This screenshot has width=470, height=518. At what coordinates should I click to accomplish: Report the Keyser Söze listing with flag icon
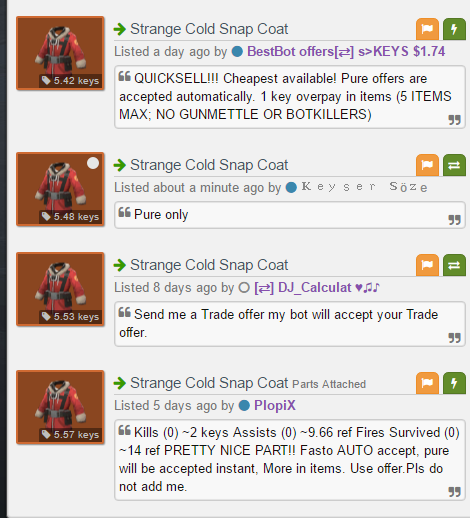[x=427, y=165]
